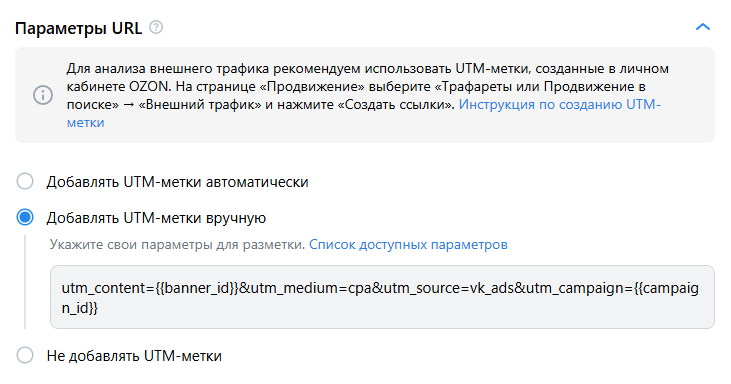The width and height of the screenshot is (731, 384).
Task: Open help tooltip beside Параметры URL heading
Action: click(156, 27)
